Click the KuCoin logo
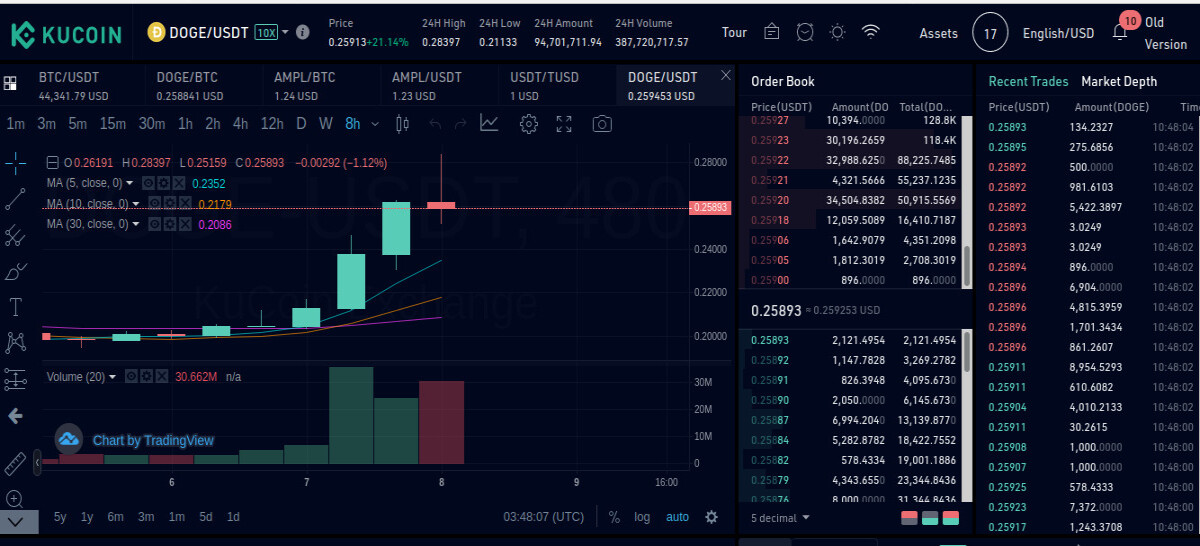The width and height of the screenshot is (1200, 546). point(66,34)
